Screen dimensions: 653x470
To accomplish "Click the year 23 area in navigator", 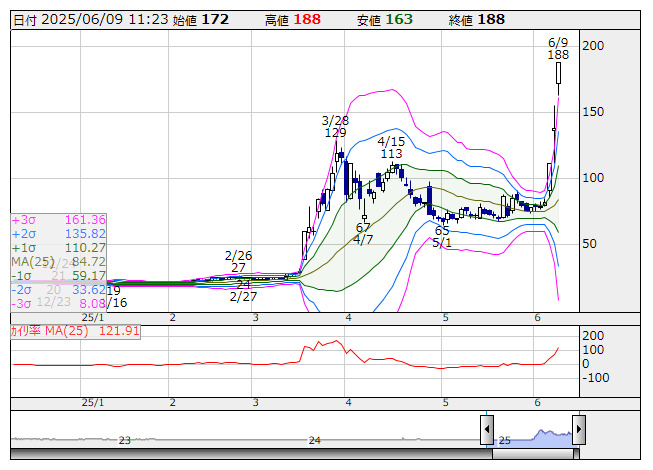I will (124, 438).
